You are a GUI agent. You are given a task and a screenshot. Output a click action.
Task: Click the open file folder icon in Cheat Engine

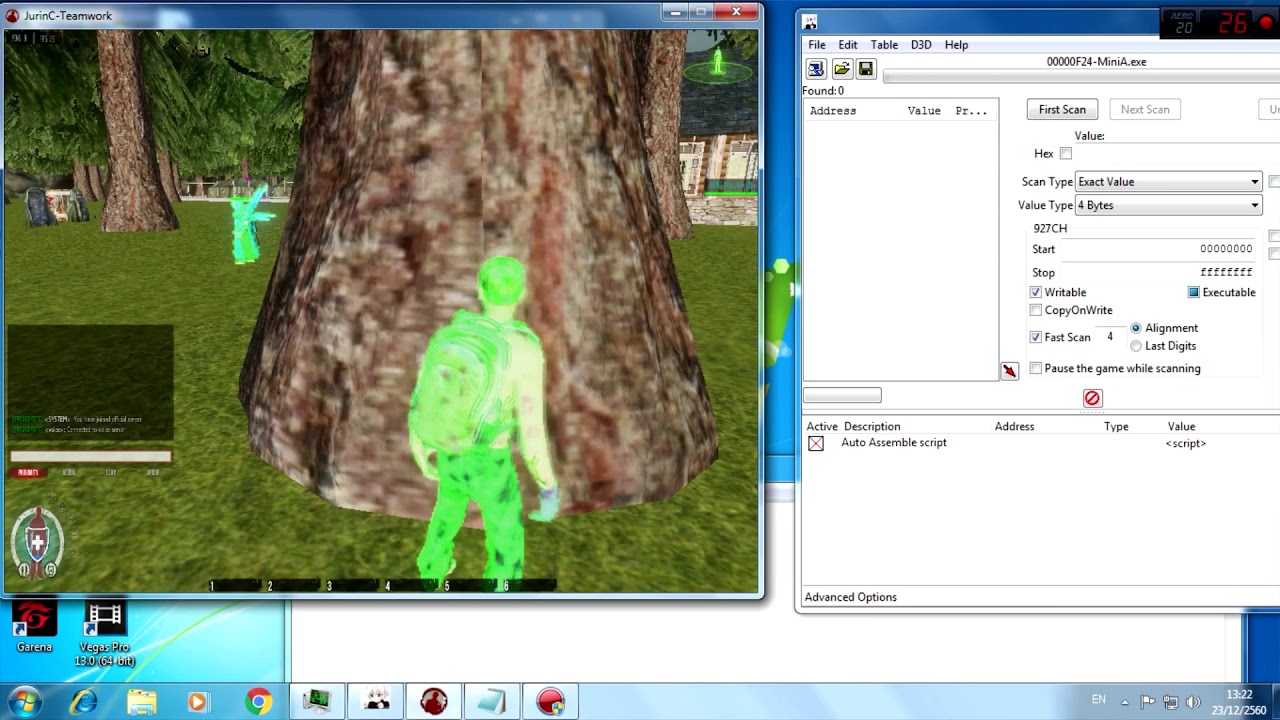click(x=841, y=69)
